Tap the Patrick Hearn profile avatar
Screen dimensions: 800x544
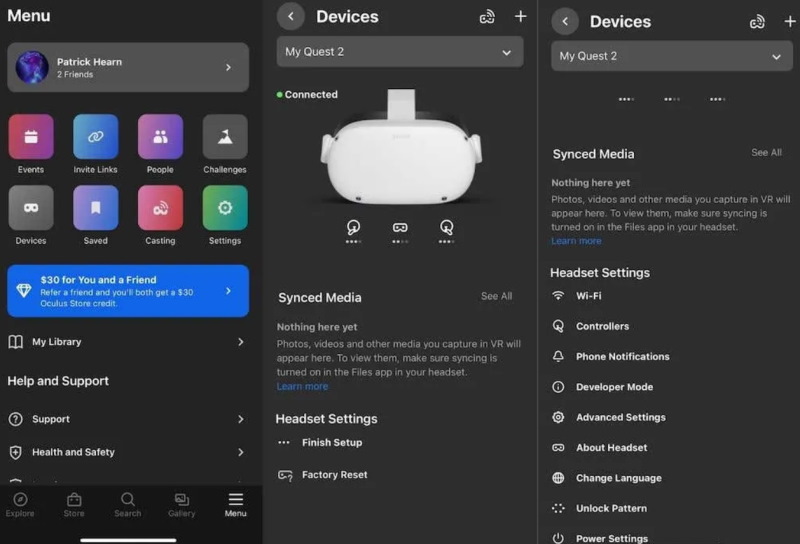point(32,67)
